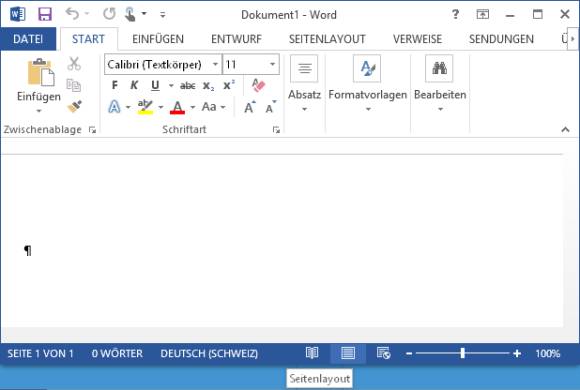Screen dimensions: 580x390
Task: Apply strikethrough with the abc icon
Action: coord(188,86)
